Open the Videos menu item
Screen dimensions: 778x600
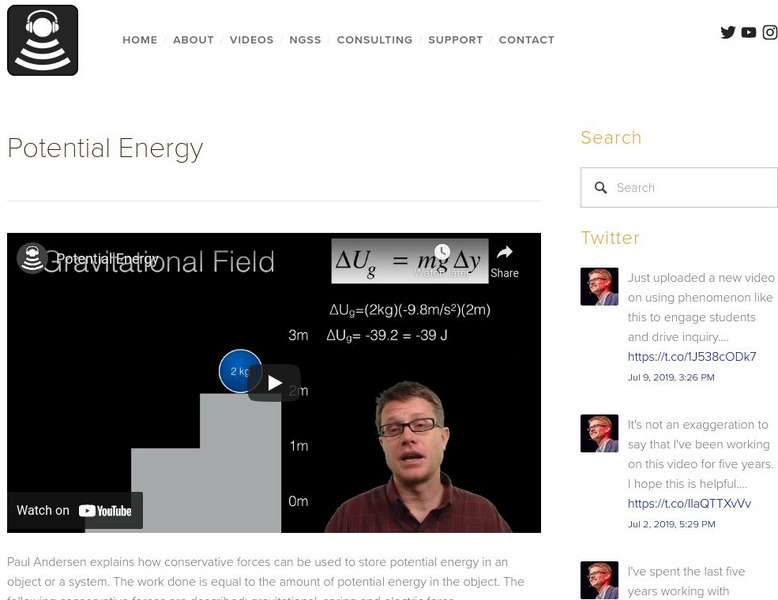251,40
